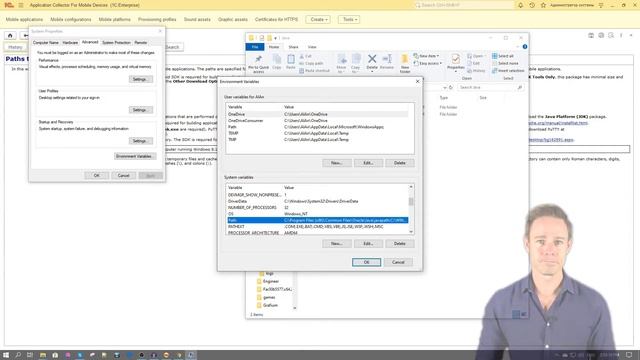Click Cancel in Environment Variables dialog
Image resolution: width=640 pixels, height=360 pixels.
click(x=398, y=262)
